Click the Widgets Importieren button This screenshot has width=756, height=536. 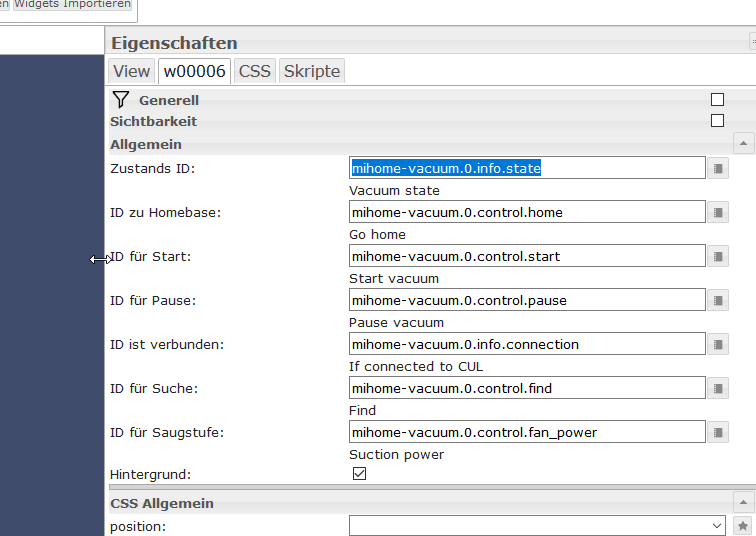tap(73, 5)
